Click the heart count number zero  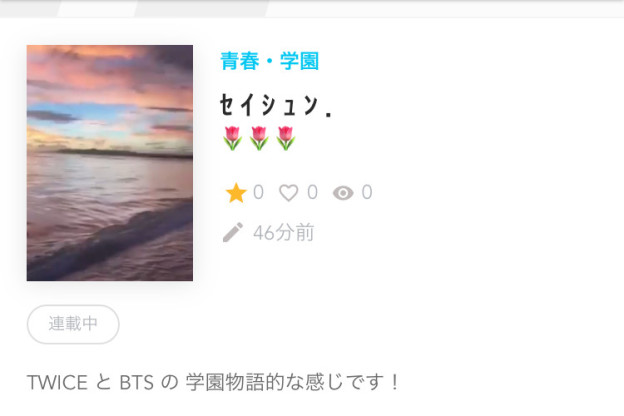point(312,192)
